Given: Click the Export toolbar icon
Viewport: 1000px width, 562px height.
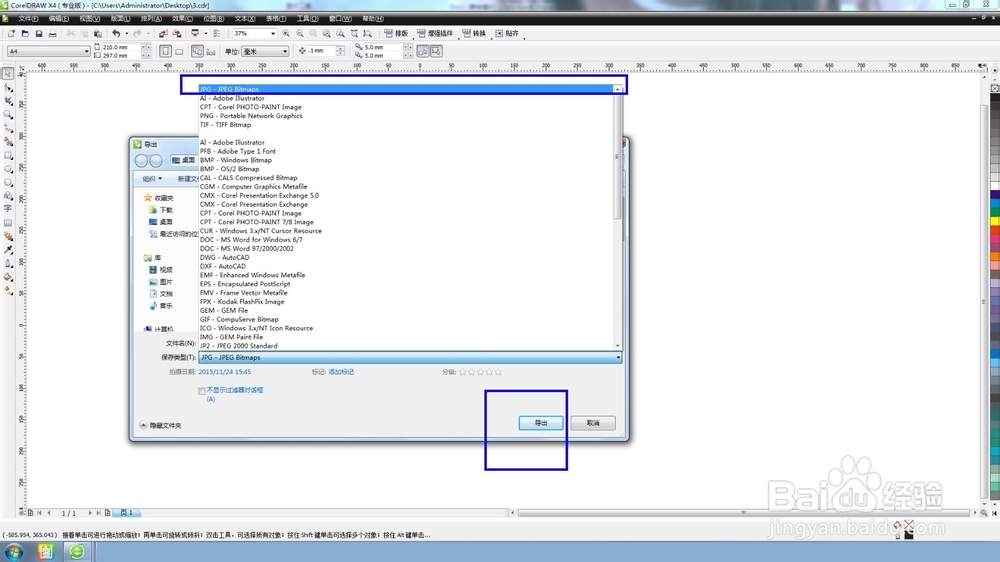Looking at the screenshot, I should [177, 33].
